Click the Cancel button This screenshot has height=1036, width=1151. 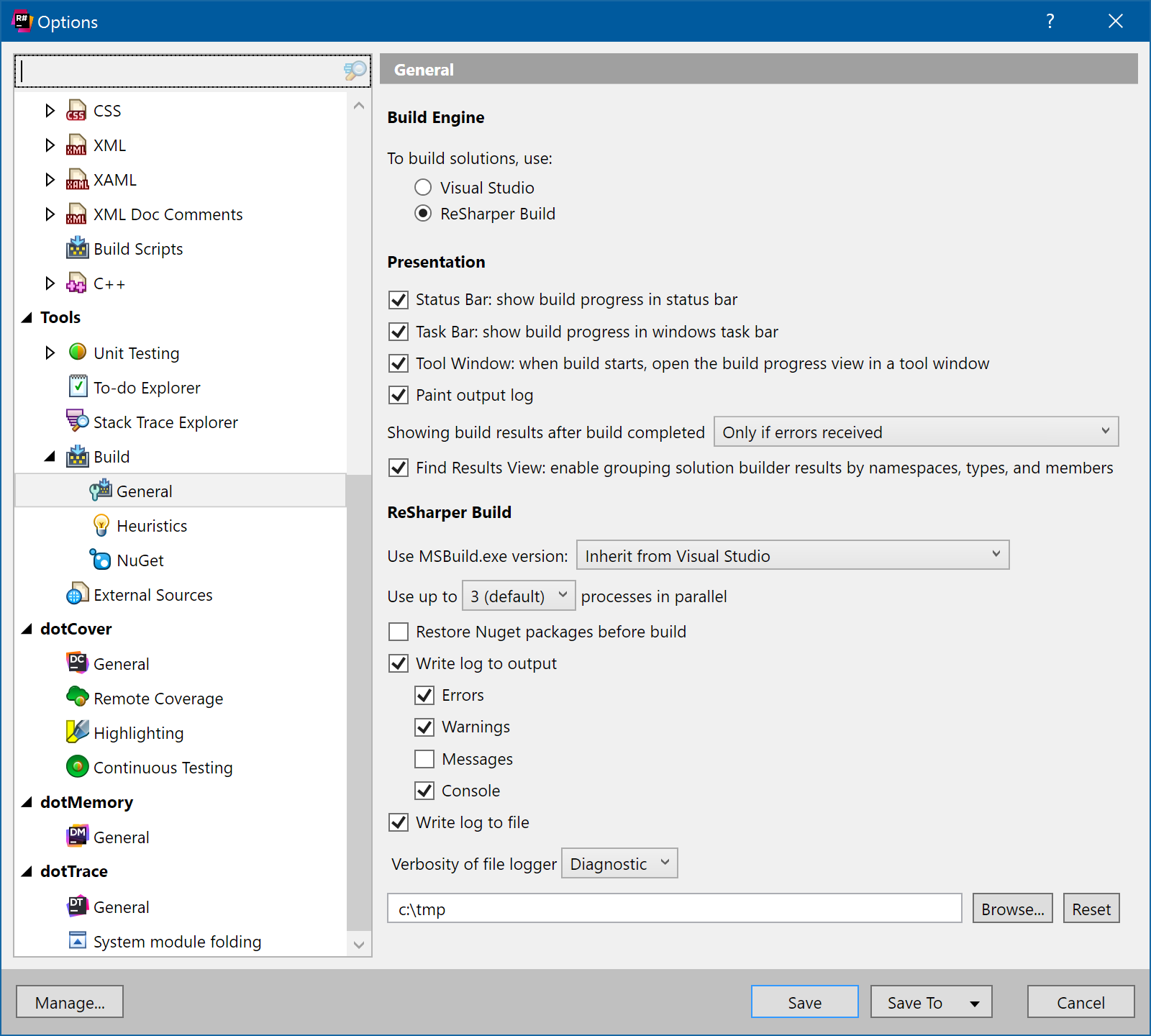tap(1081, 1001)
